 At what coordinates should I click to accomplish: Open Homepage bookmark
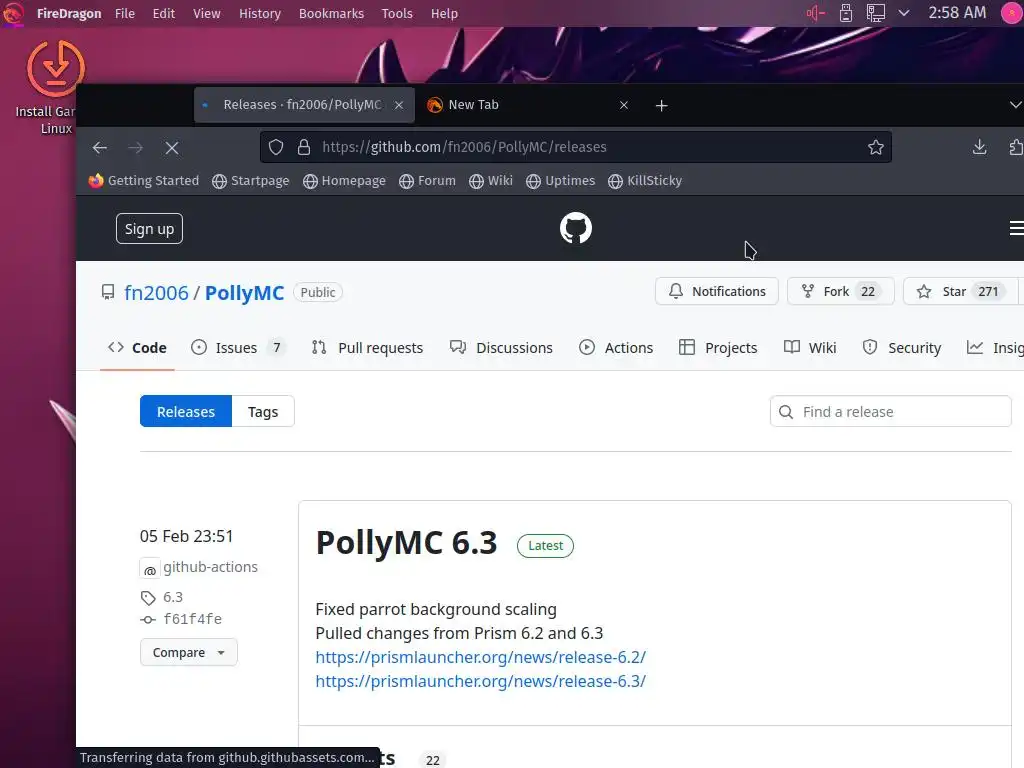click(344, 181)
